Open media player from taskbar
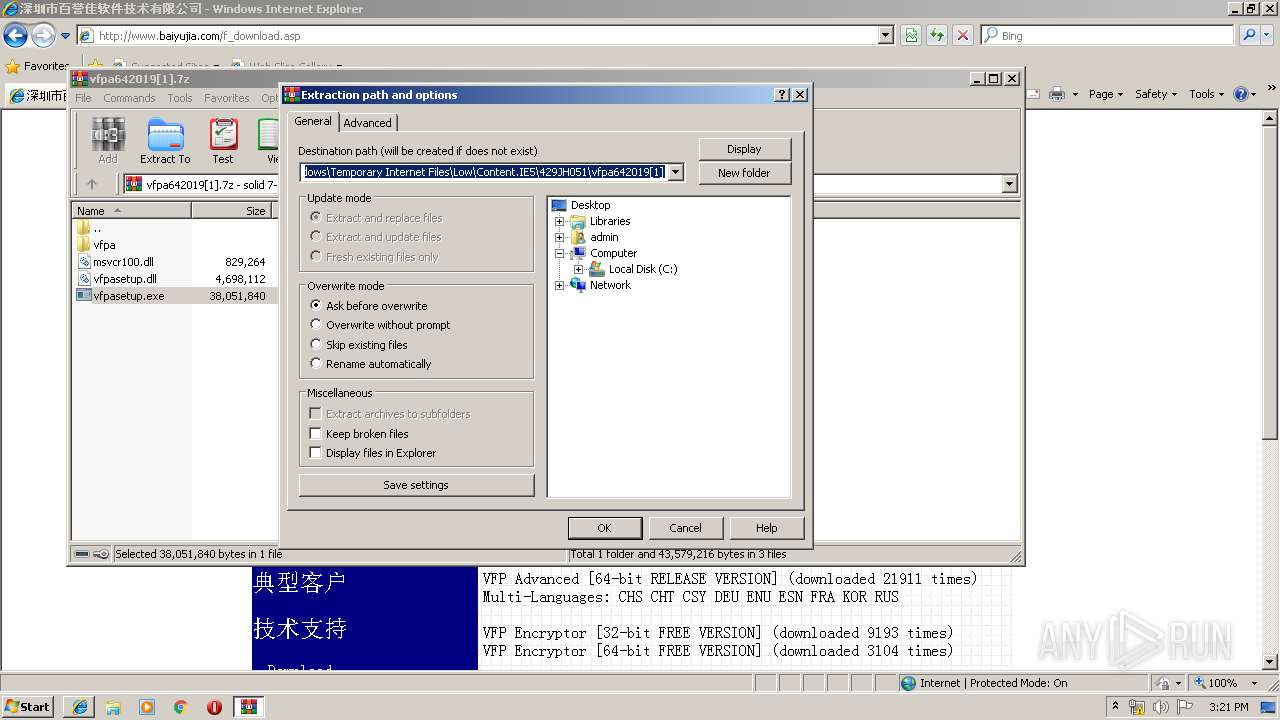 tap(147, 707)
